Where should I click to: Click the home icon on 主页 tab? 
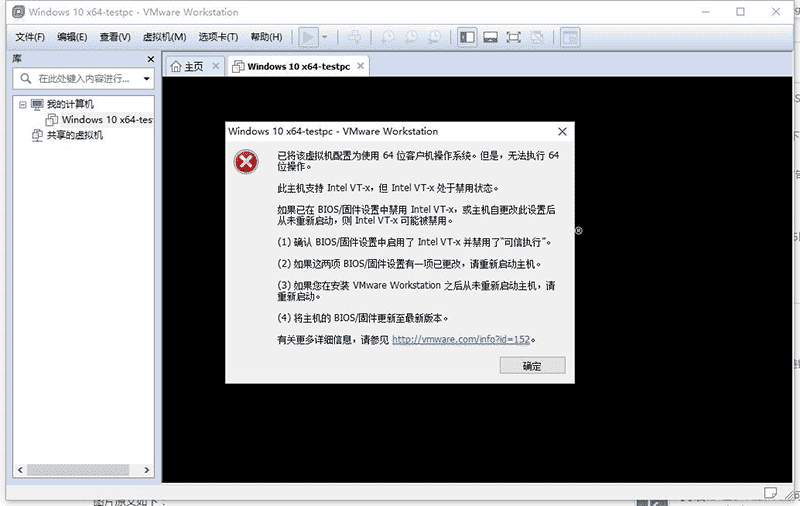click(176, 67)
